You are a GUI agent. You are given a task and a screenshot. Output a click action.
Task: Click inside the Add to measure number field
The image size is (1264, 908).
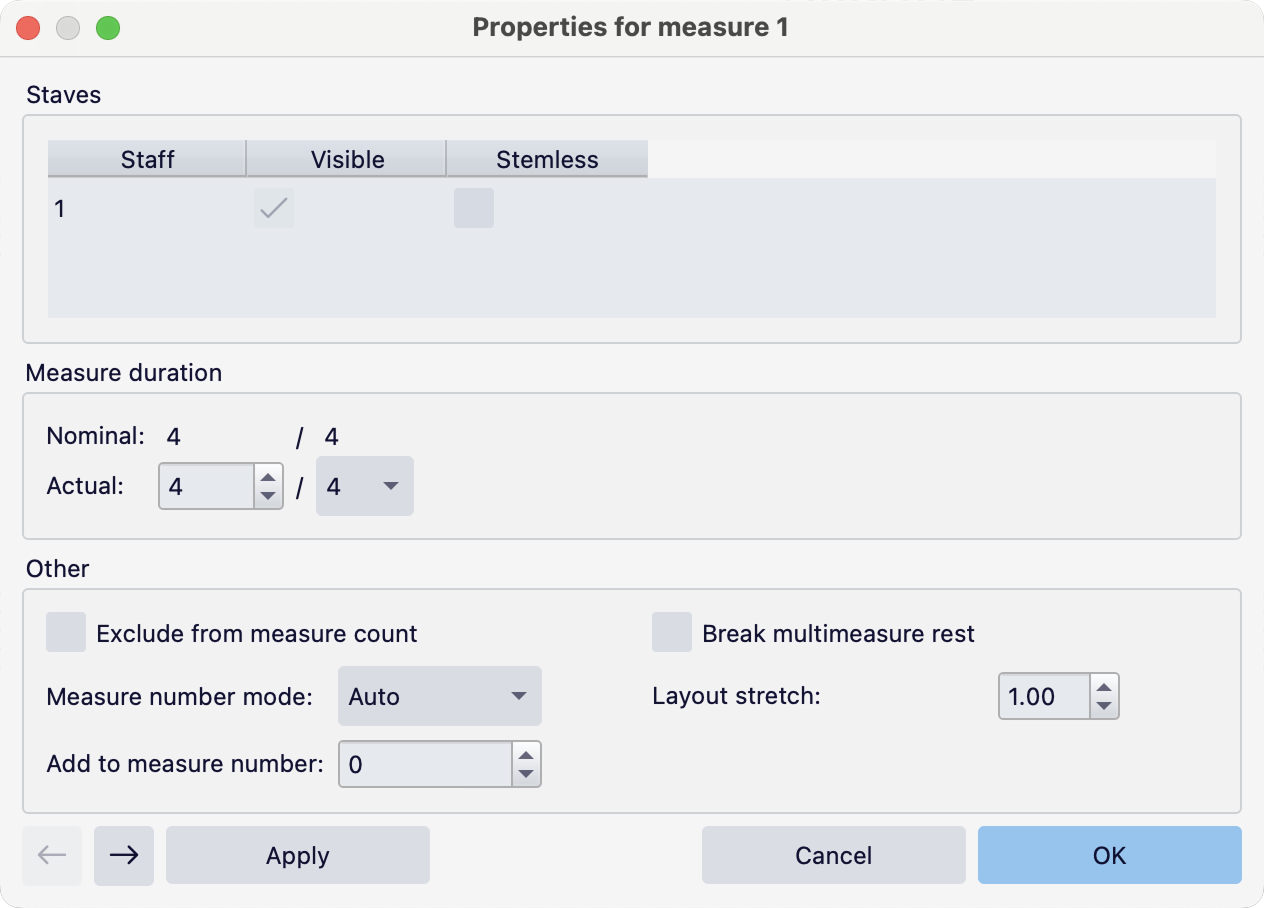coord(420,764)
